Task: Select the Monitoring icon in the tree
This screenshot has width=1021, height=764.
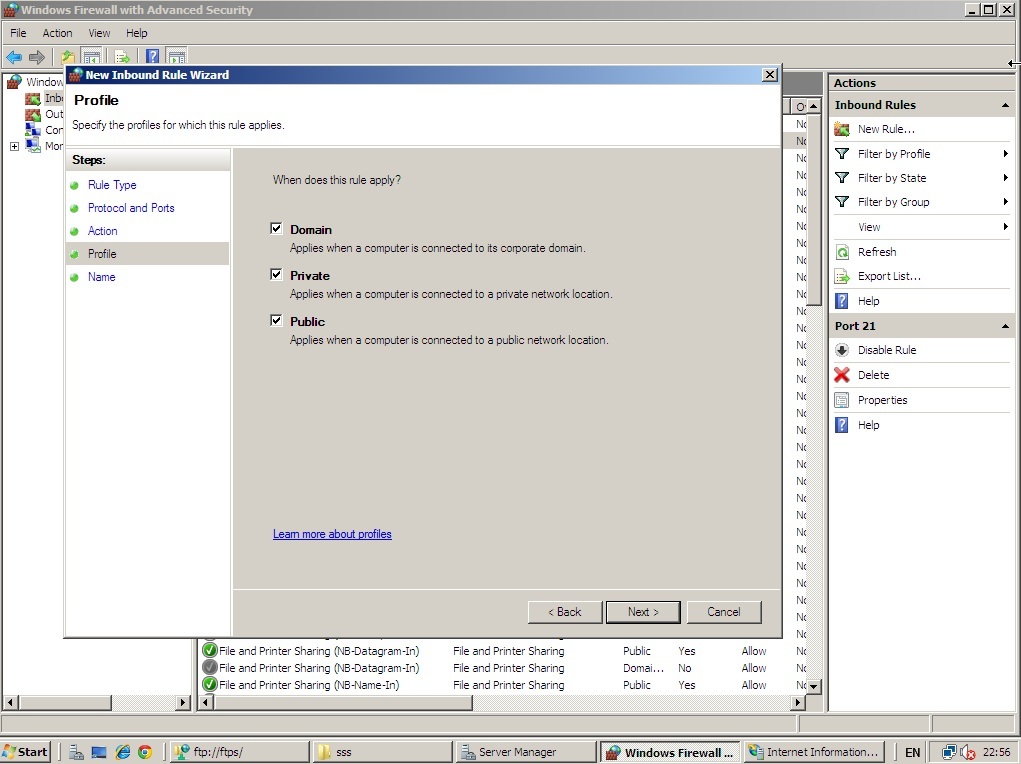Action: [33, 146]
